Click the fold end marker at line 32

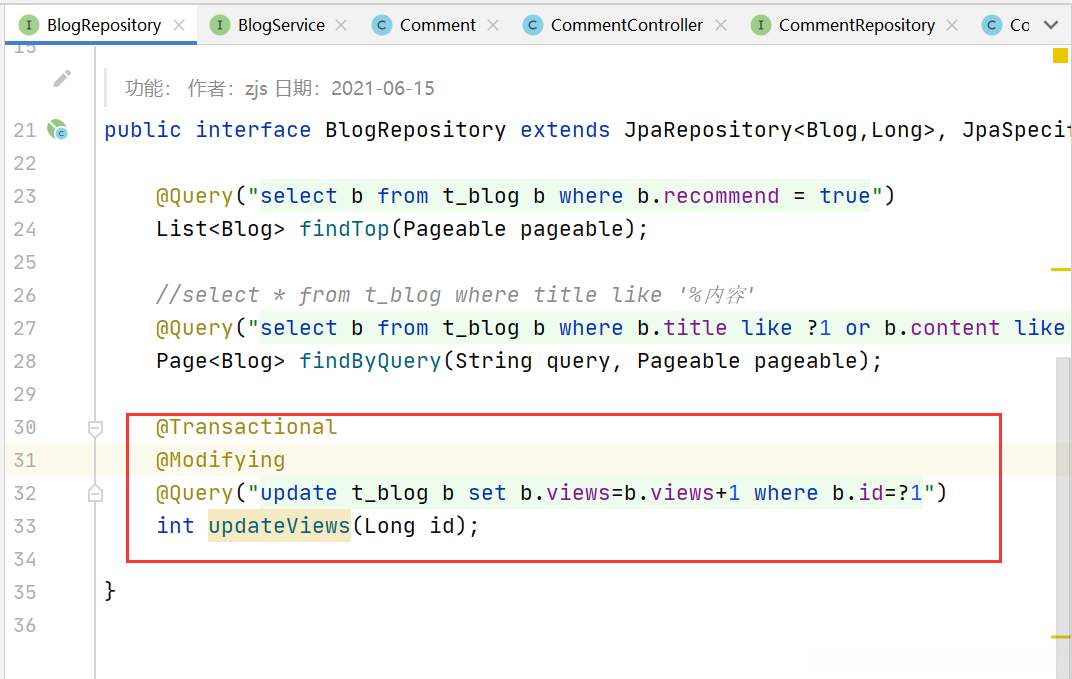click(x=96, y=493)
